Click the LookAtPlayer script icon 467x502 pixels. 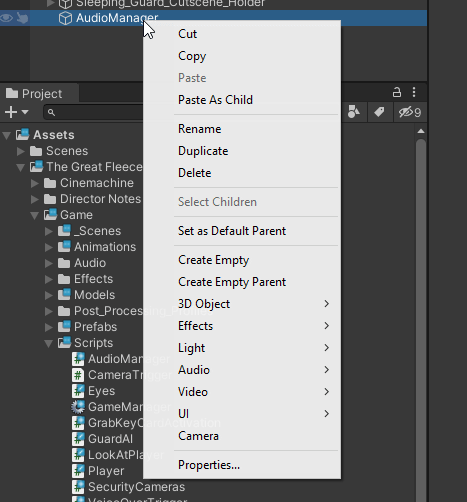click(78, 455)
